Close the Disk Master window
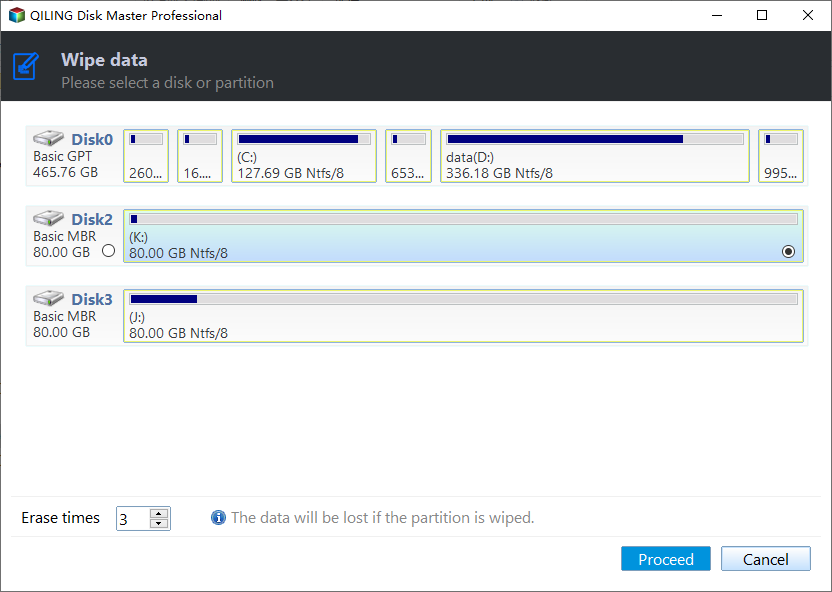Viewport: 832px width, 592px height. coord(808,15)
